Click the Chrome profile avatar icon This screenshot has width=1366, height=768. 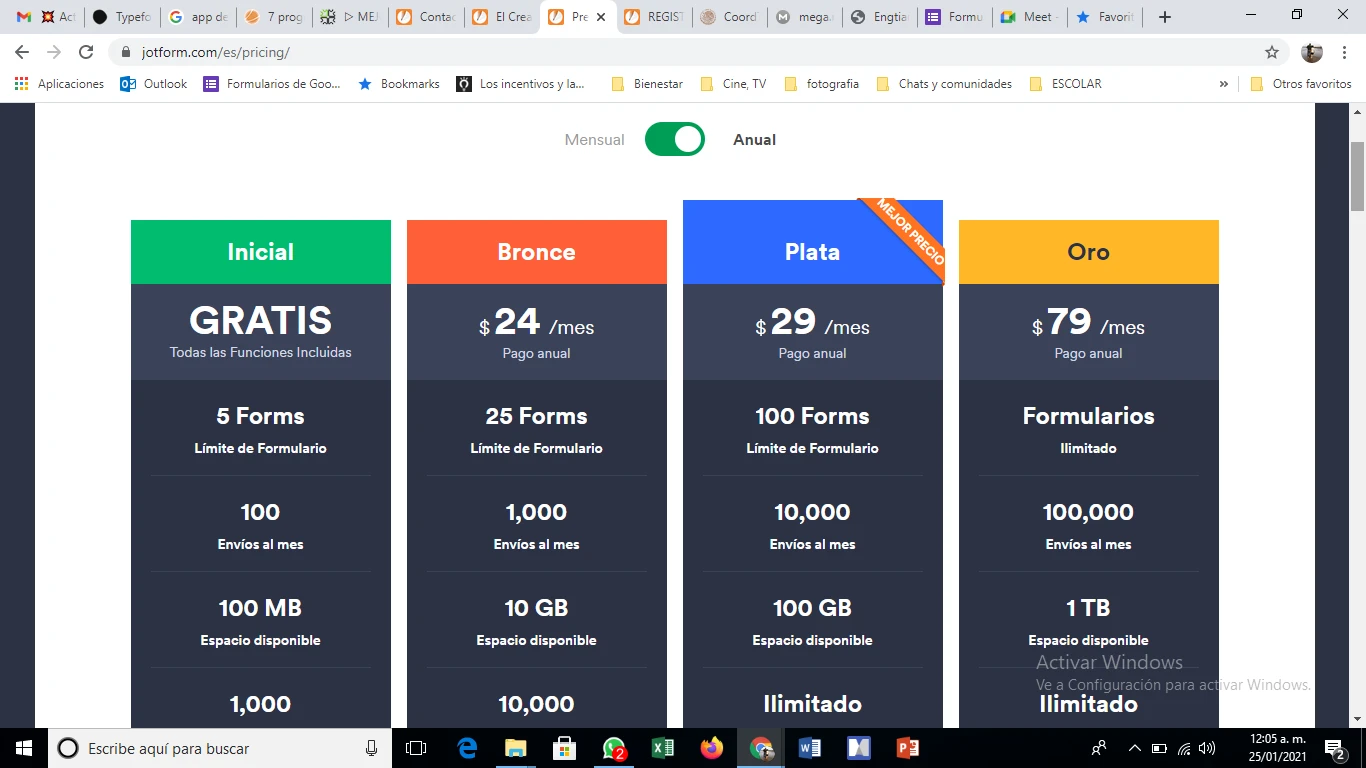[1311, 53]
